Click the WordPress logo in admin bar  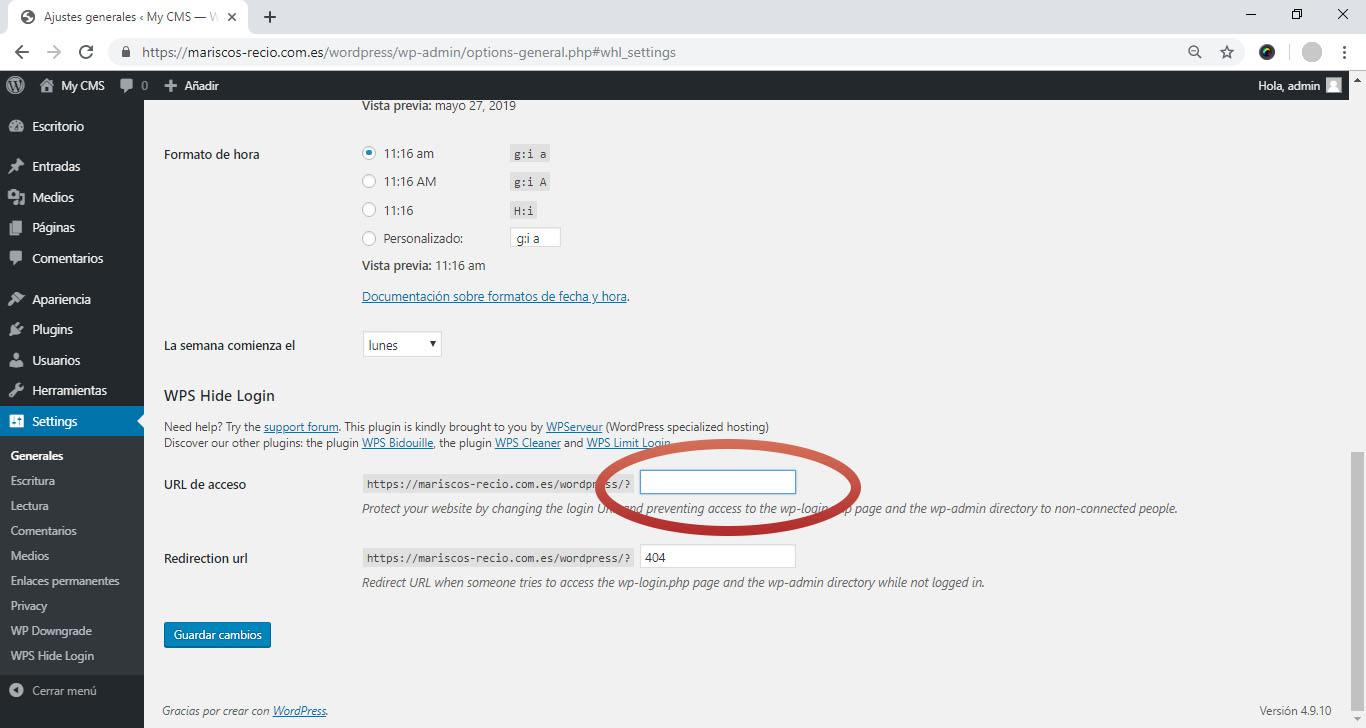tap(15, 86)
